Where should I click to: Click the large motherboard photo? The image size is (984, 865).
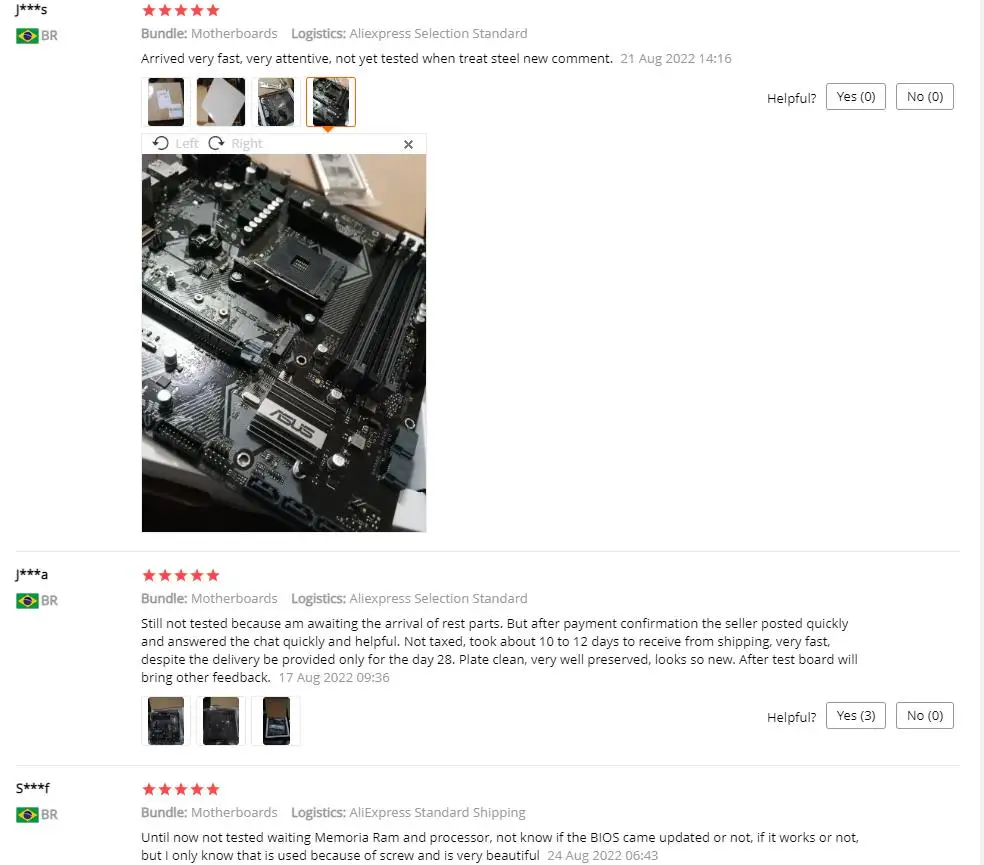tap(284, 343)
